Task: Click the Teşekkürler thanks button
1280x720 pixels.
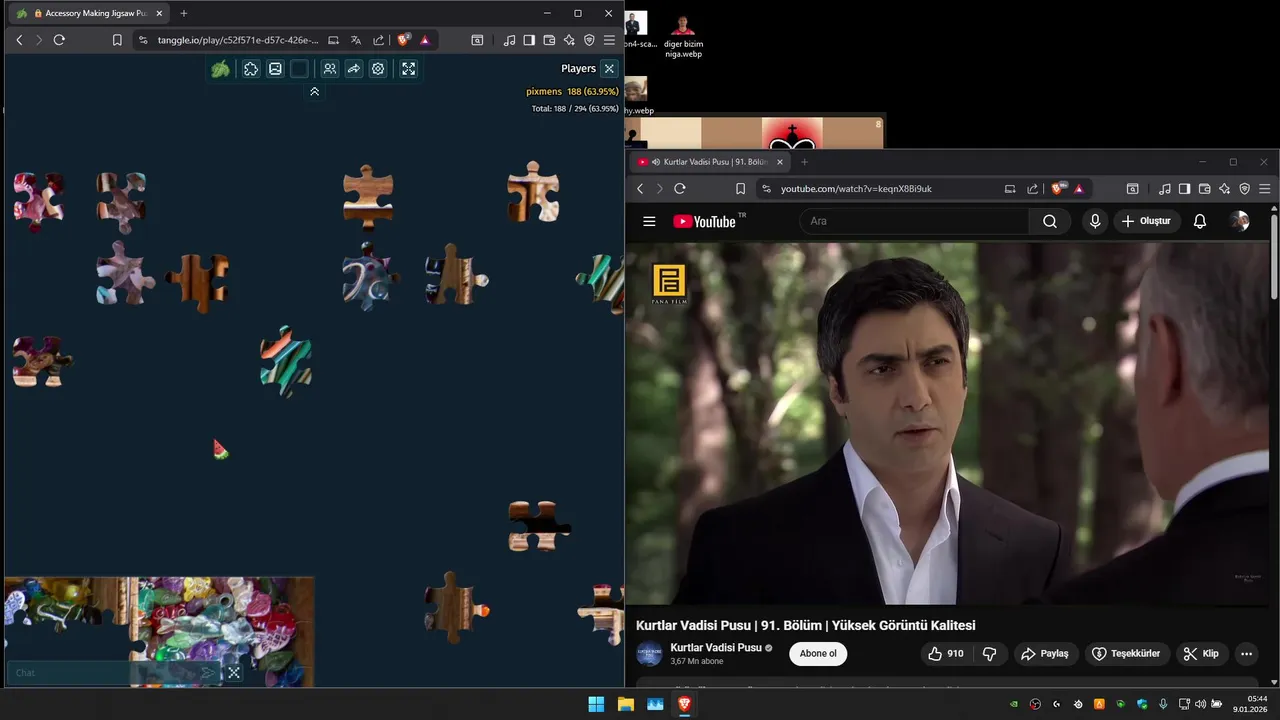Action: click(1126, 654)
